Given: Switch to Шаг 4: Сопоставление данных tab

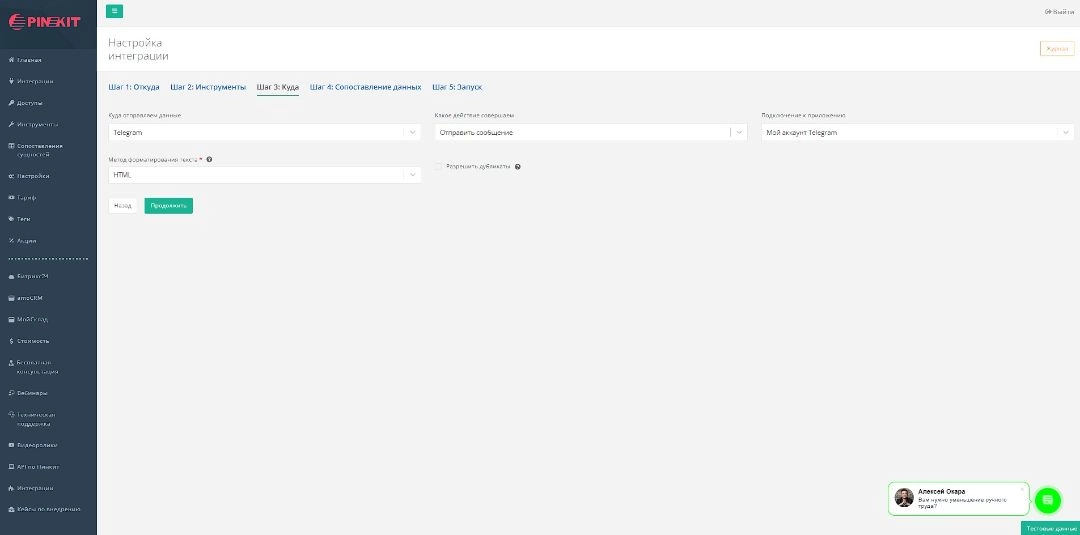Looking at the screenshot, I should (365, 87).
